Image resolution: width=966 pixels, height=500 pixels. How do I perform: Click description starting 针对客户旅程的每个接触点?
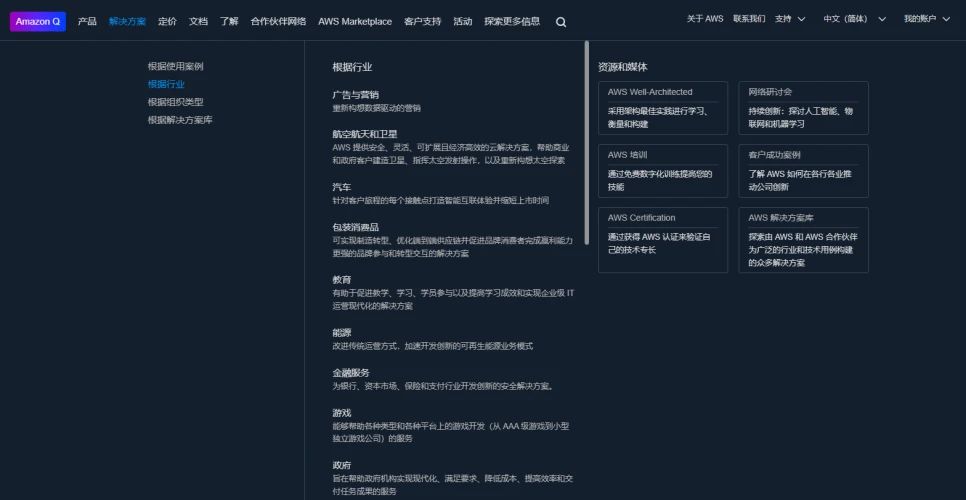[x=440, y=201]
